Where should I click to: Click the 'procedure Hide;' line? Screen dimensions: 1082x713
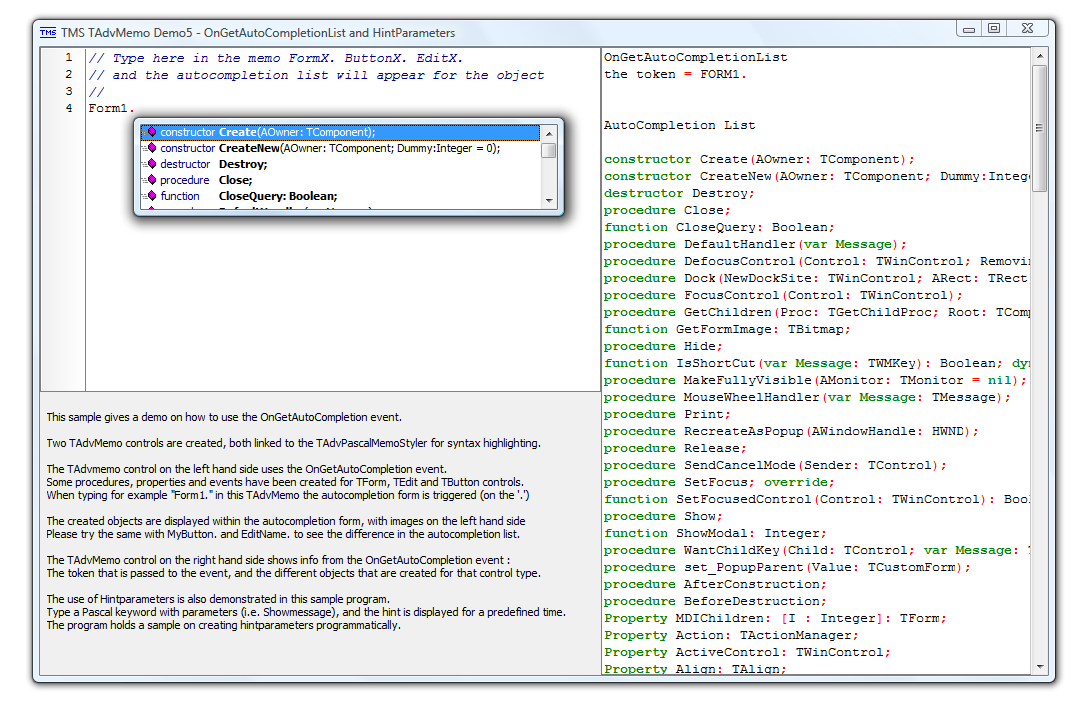(x=663, y=346)
